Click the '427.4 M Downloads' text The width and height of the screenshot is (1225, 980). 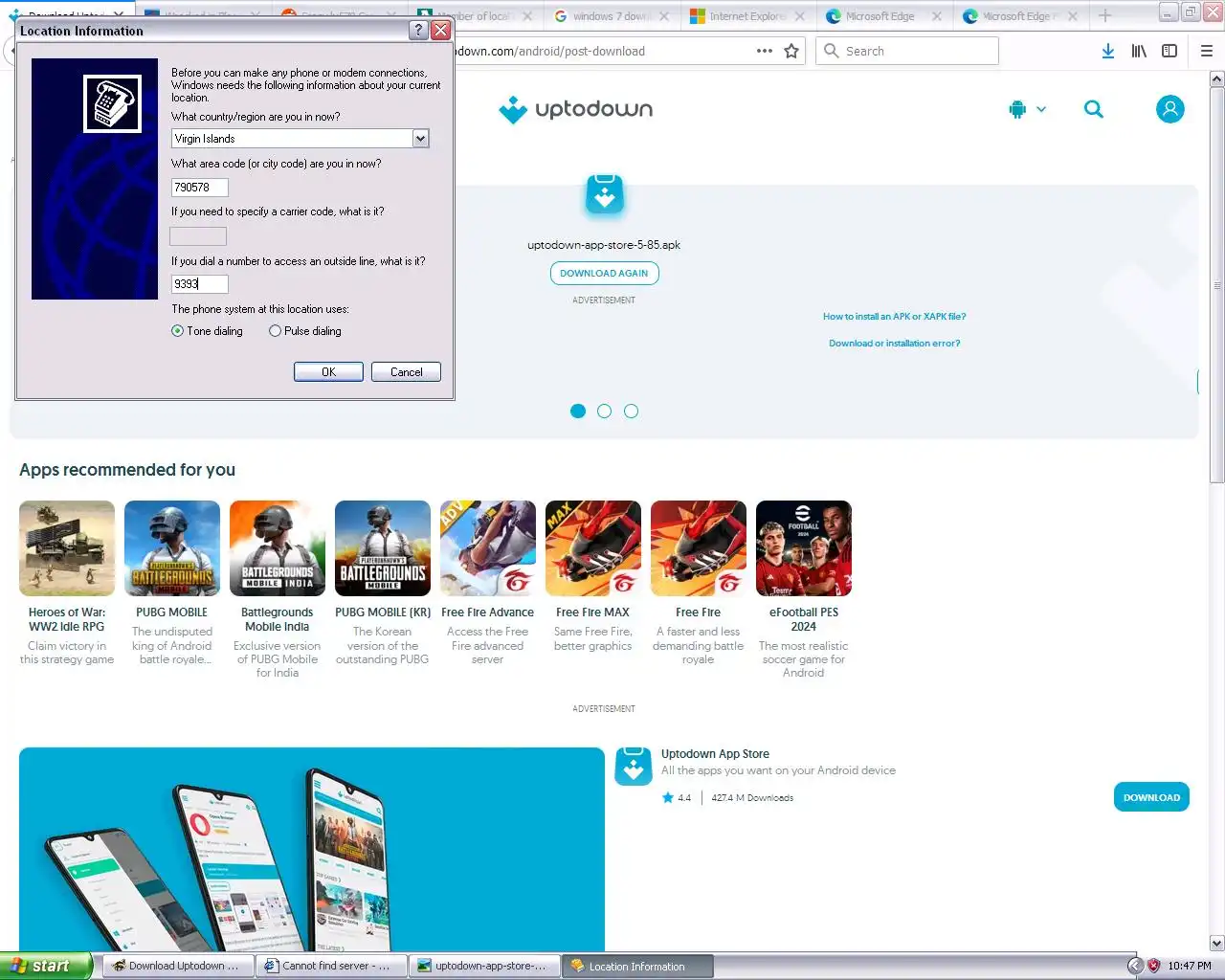pos(752,798)
